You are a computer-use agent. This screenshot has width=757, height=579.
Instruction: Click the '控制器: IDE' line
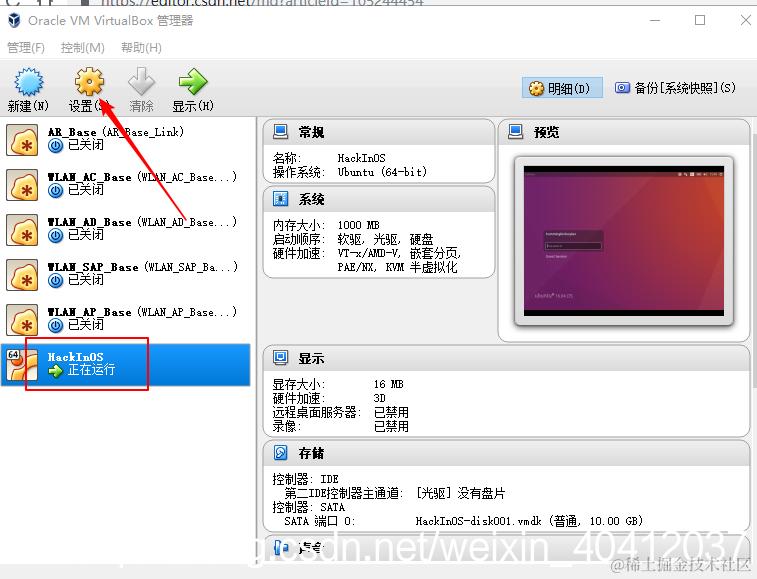pos(305,479)
